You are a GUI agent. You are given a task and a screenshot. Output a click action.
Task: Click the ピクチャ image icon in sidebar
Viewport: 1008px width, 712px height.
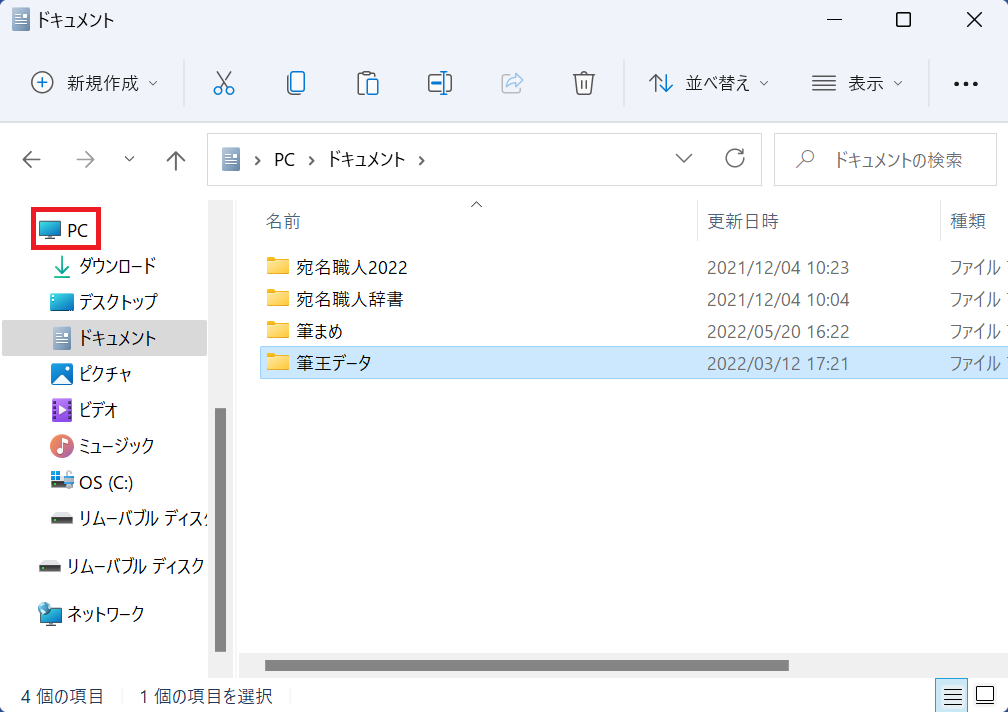click(62, 374)
